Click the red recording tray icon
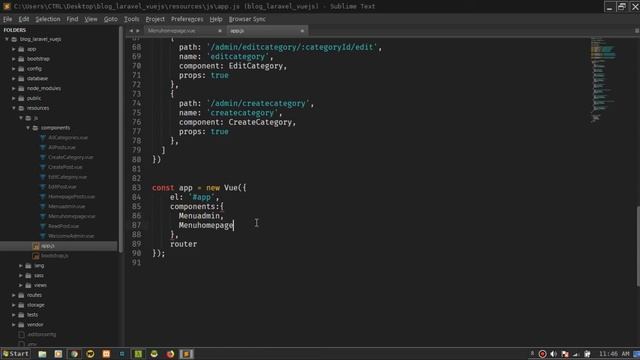The width and height of the screenshot is (640, 360). [542, 354]
